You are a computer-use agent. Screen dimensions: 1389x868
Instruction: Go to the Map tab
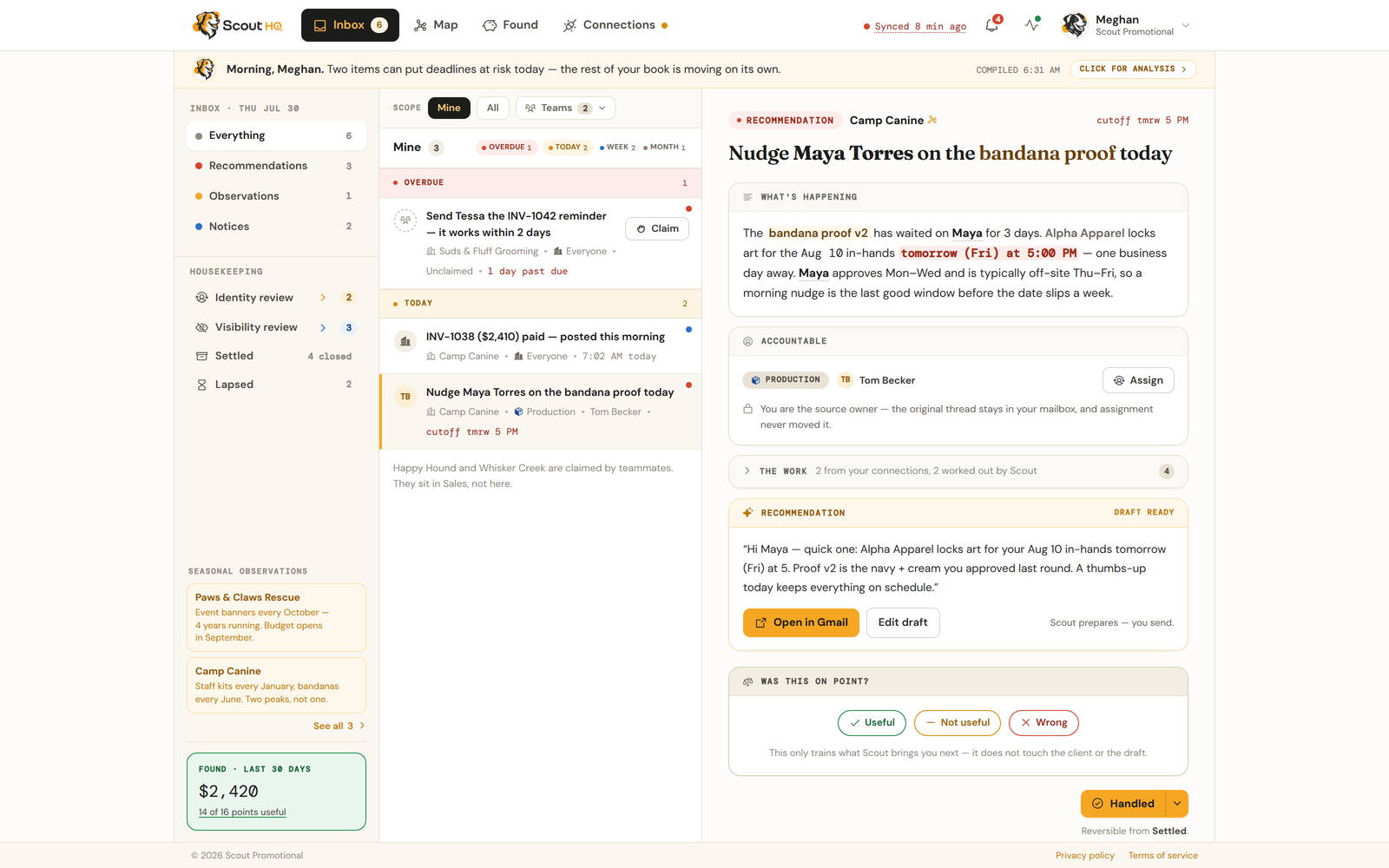(436, 25)
